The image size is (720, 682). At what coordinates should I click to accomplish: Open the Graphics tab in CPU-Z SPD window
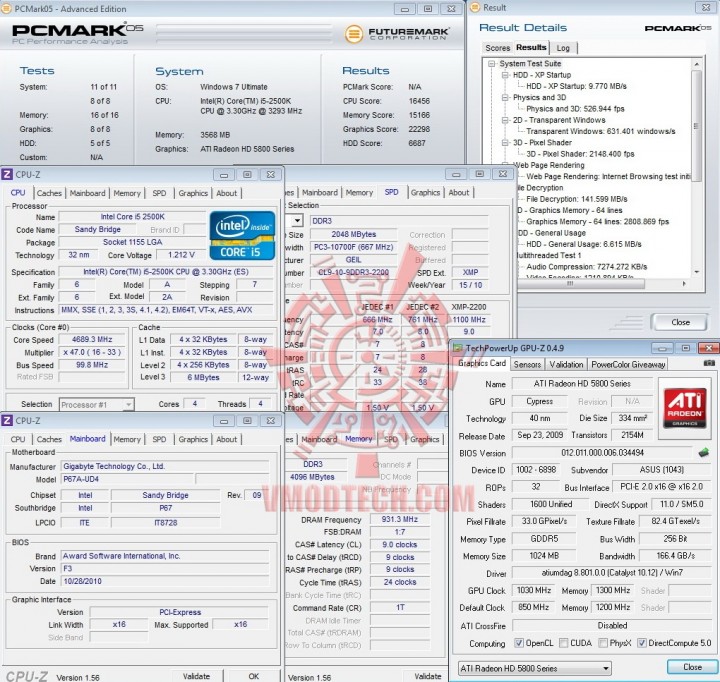click(425, 192)
